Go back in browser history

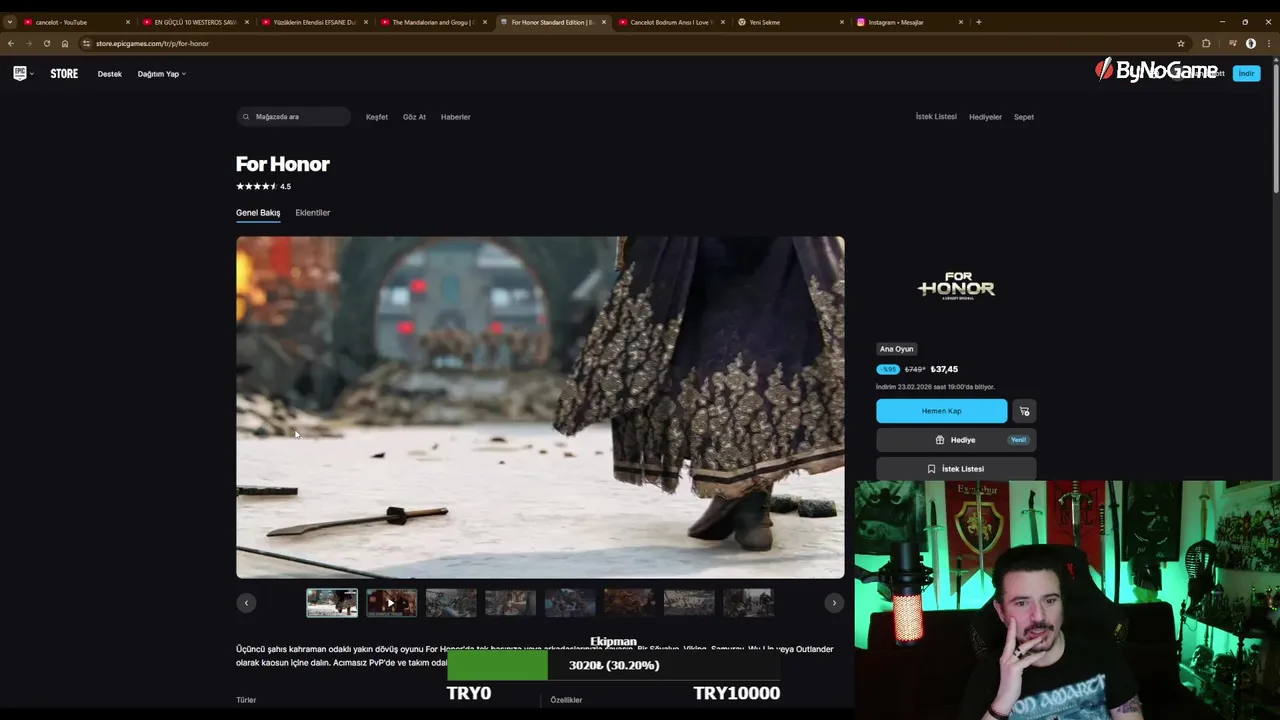coord(11,43)
